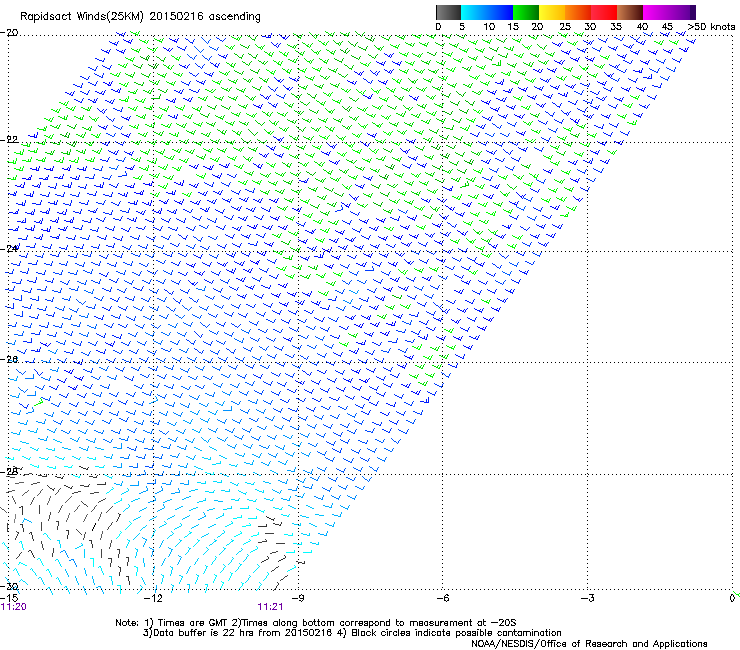Click the latitude label -22
Viewport: 740px width, 650px height.
(x=9, y=139)
